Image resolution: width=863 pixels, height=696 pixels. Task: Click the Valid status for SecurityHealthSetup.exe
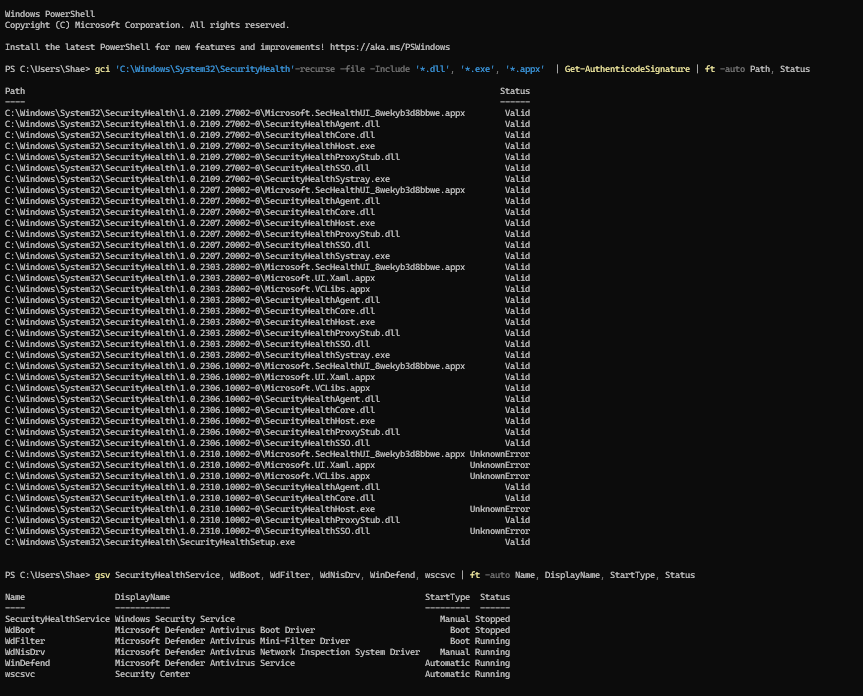[x=517, y=542]
